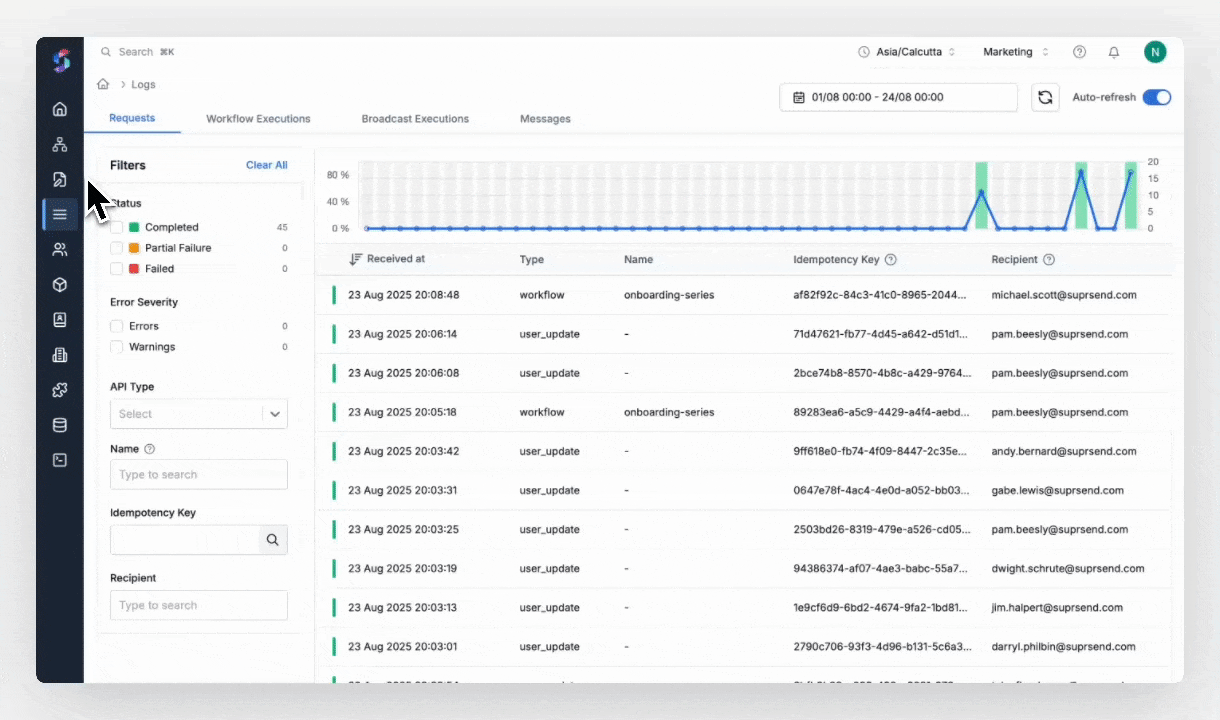Click the Received at sort icon
Viewport: 1220px width, 720px height.
pos(355,259)
